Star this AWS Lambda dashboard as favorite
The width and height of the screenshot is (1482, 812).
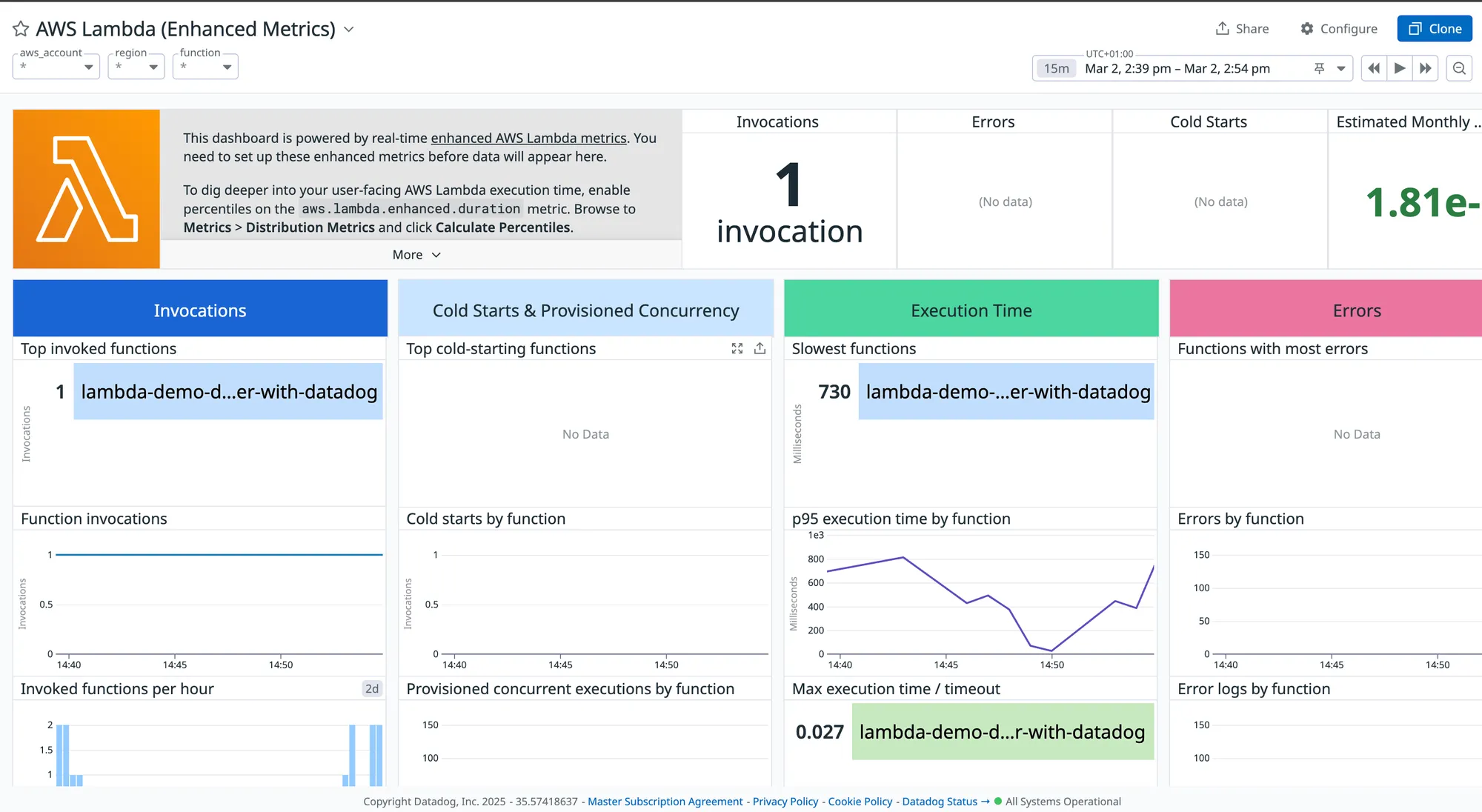(21, 29)
